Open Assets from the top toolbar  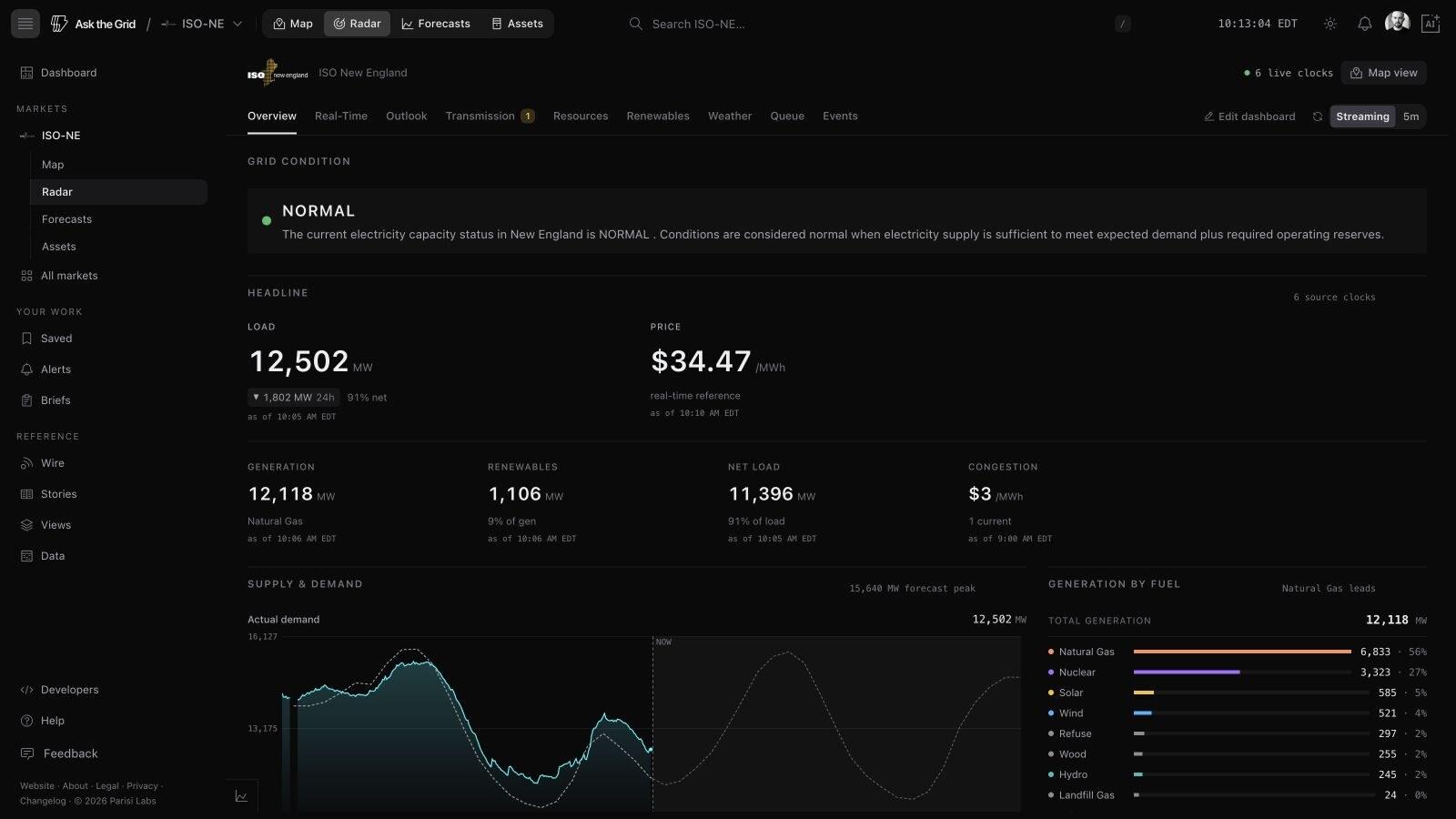517,24
